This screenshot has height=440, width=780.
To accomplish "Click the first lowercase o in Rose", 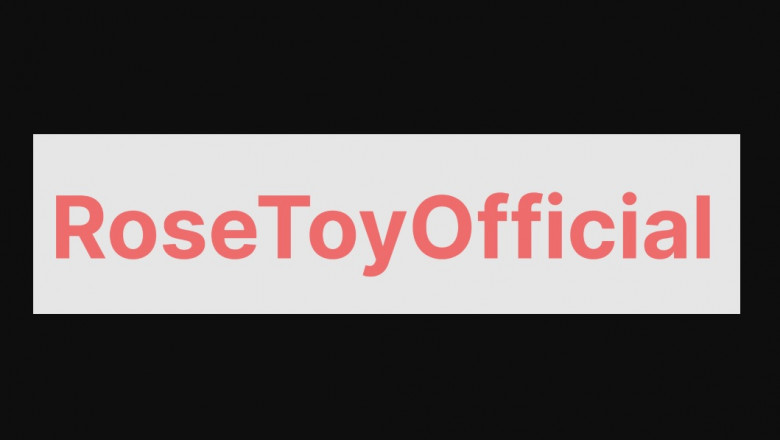I will (134, 235).
